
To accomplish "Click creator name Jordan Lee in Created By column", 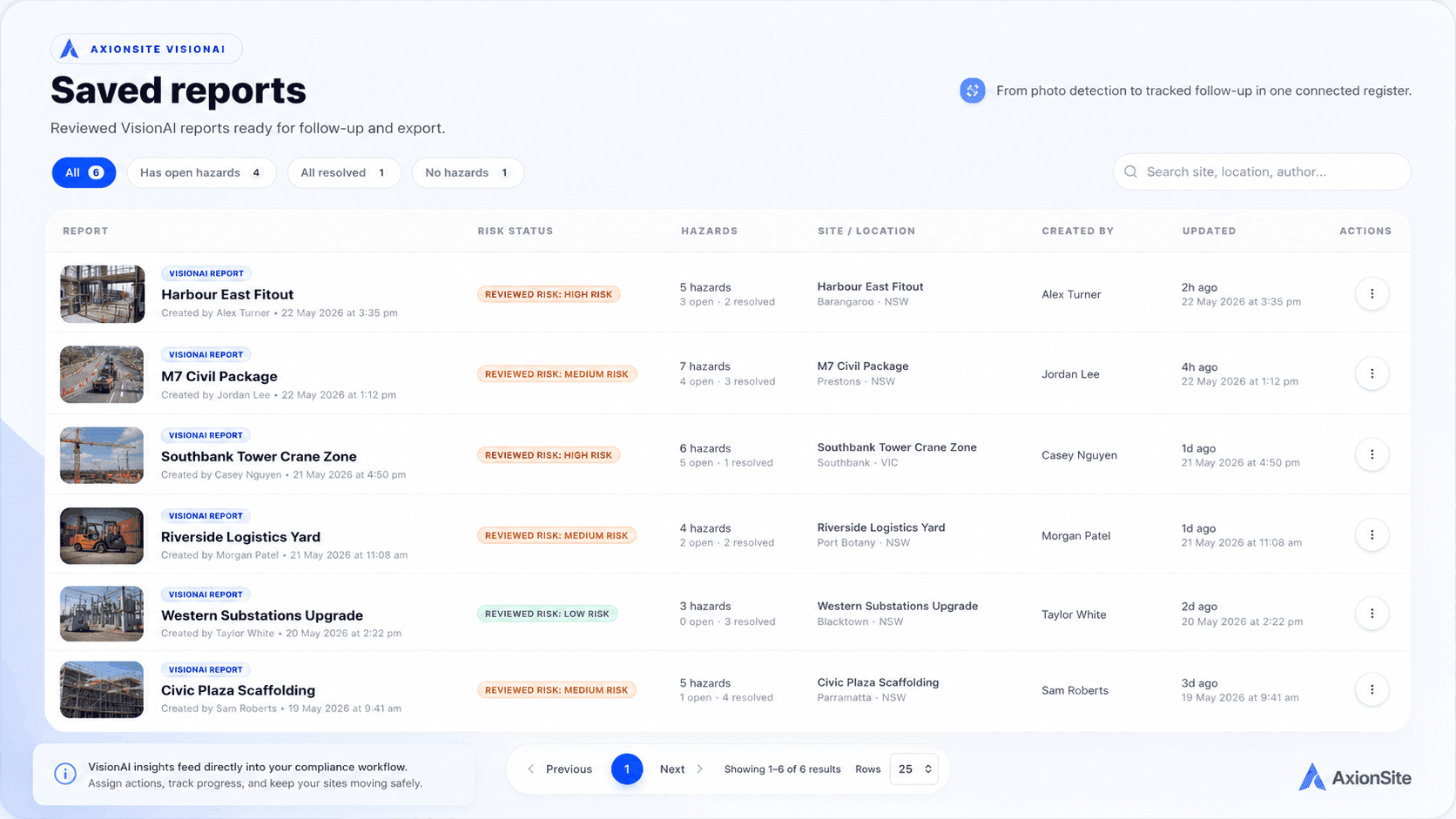I will (1070, 374).
